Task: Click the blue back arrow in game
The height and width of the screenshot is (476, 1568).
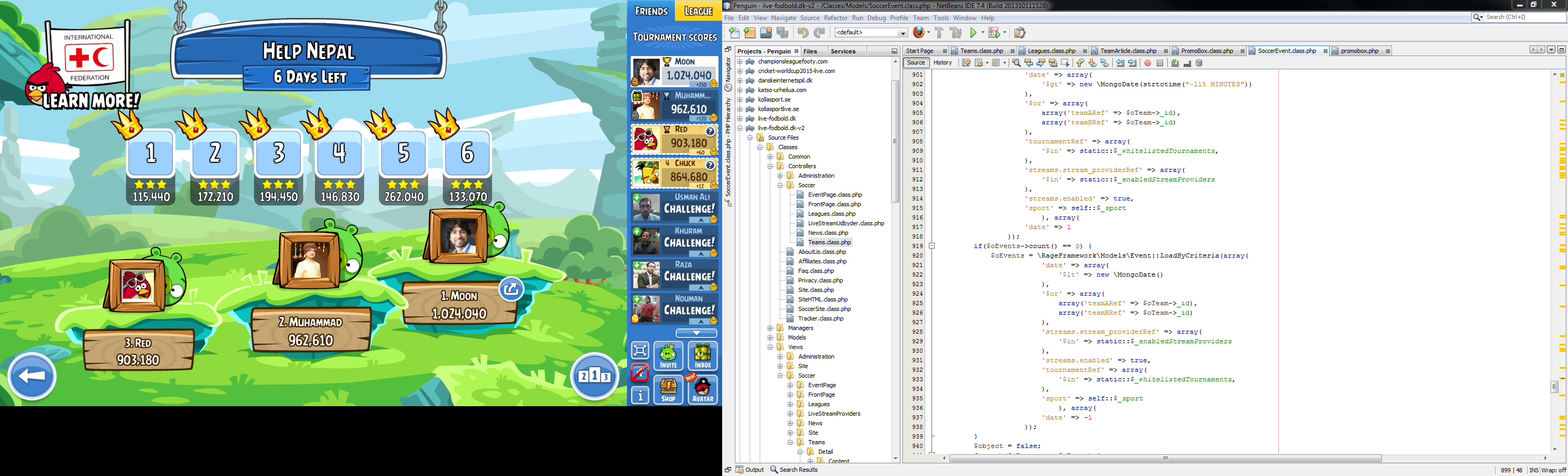Action: (x=32, y=376)
